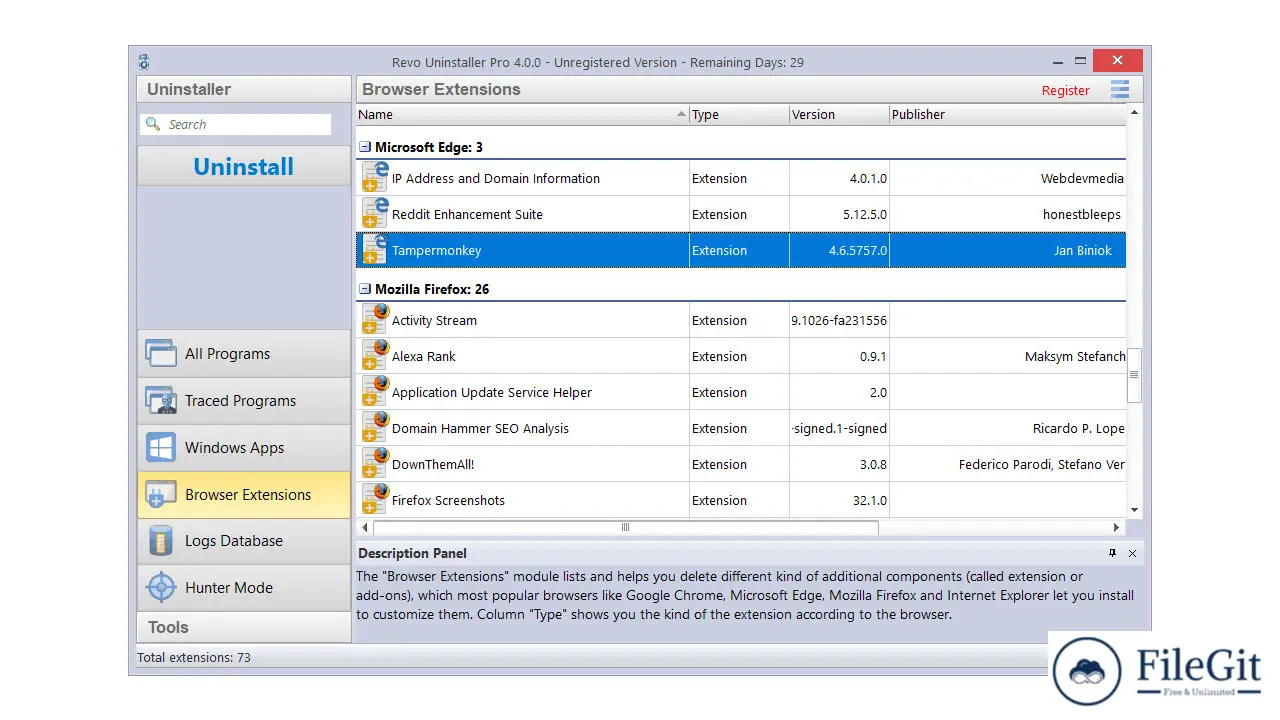The height and width of the screenshot is (720, 1280).
Task: Click the IP Address and Domain Information extension icon
Action: pyautogui.click(x=375, y=178)
